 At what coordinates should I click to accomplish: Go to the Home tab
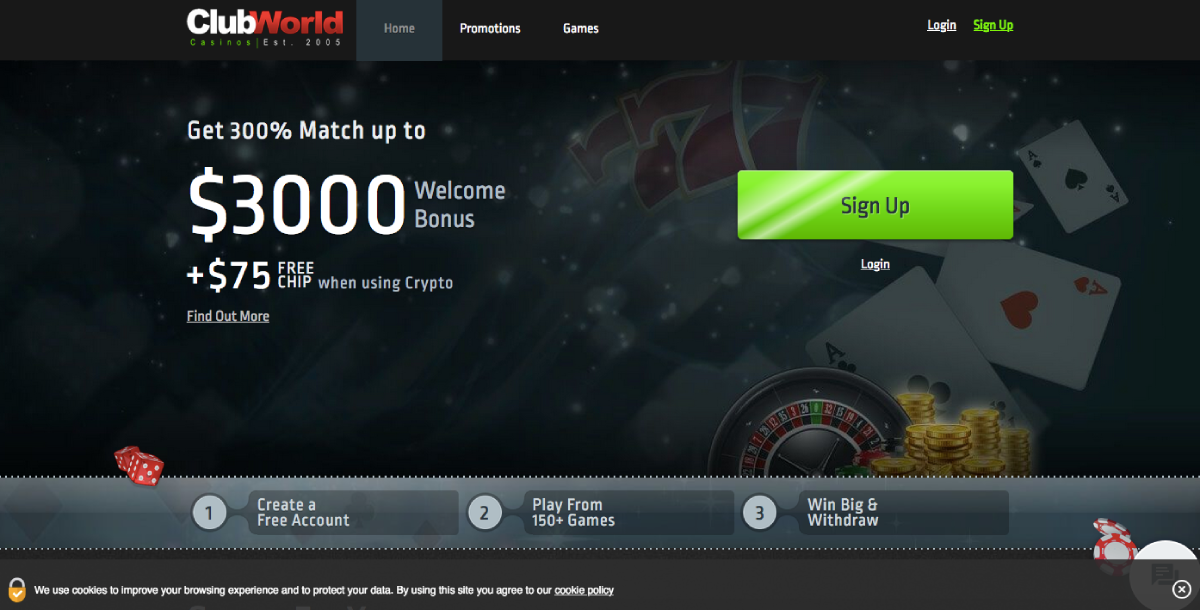[399, 29]
